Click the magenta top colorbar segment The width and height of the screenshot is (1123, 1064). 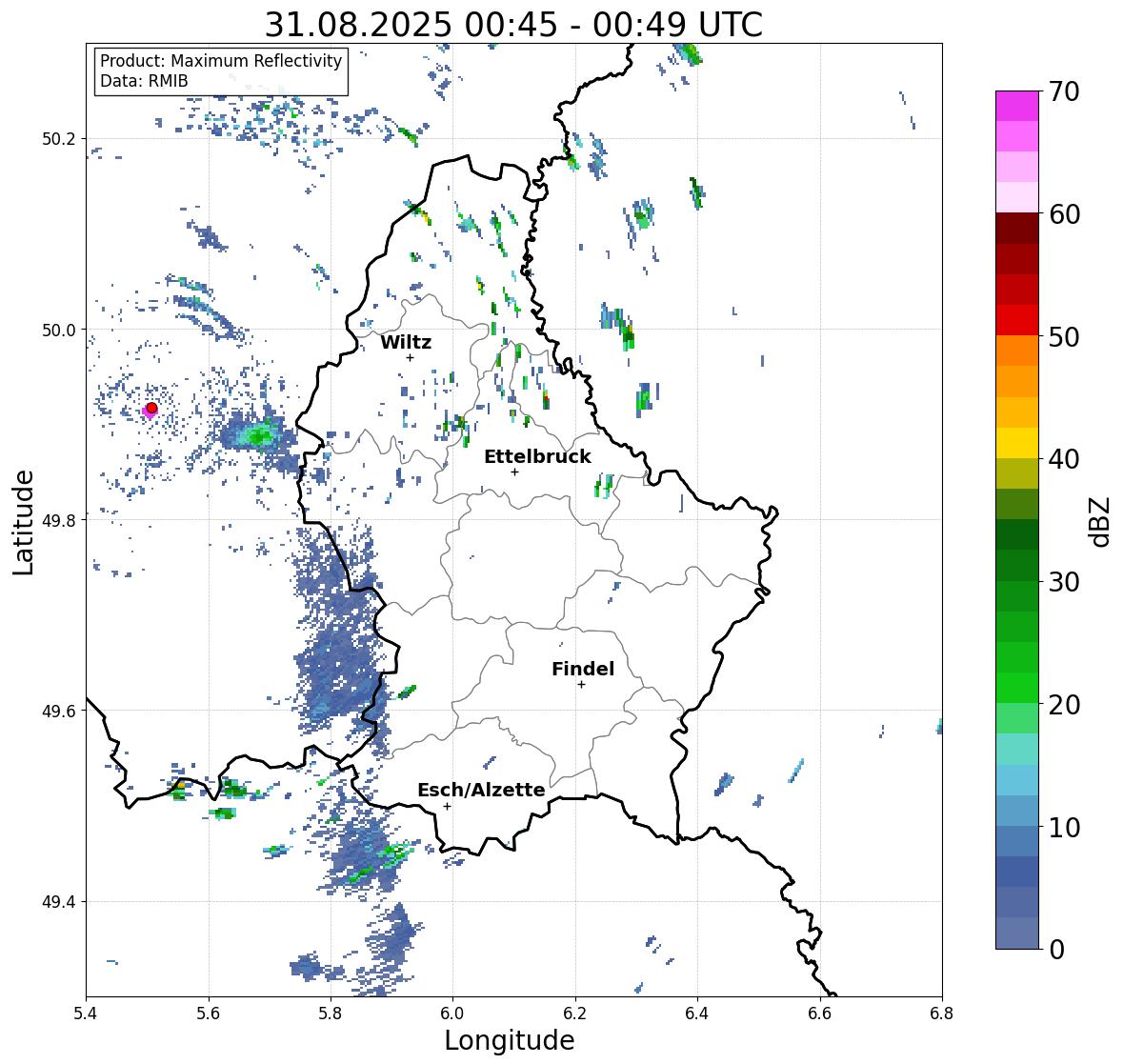pyautogui.click(x=1017, y=106)
